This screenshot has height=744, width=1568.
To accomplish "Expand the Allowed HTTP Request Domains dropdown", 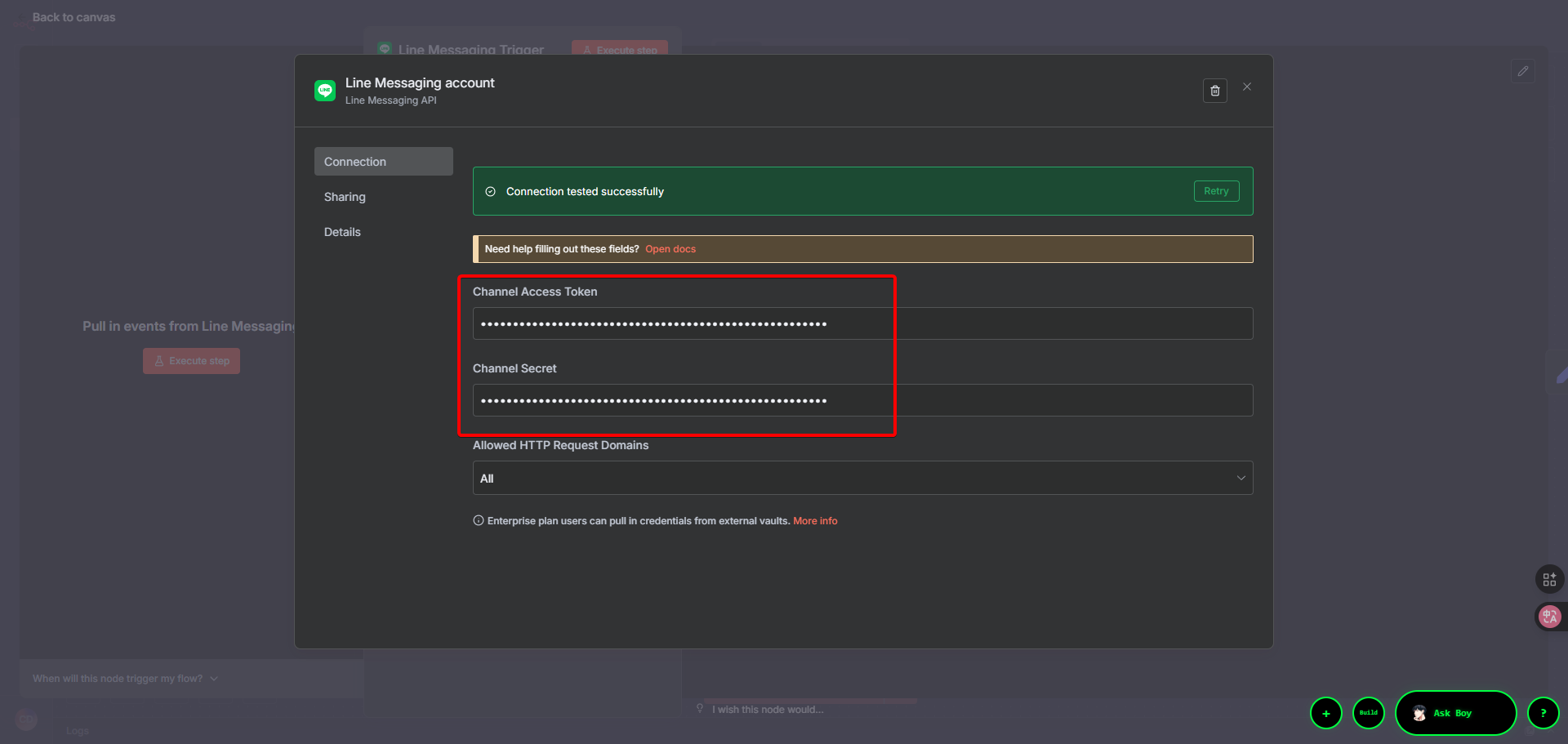I will 862,479.
